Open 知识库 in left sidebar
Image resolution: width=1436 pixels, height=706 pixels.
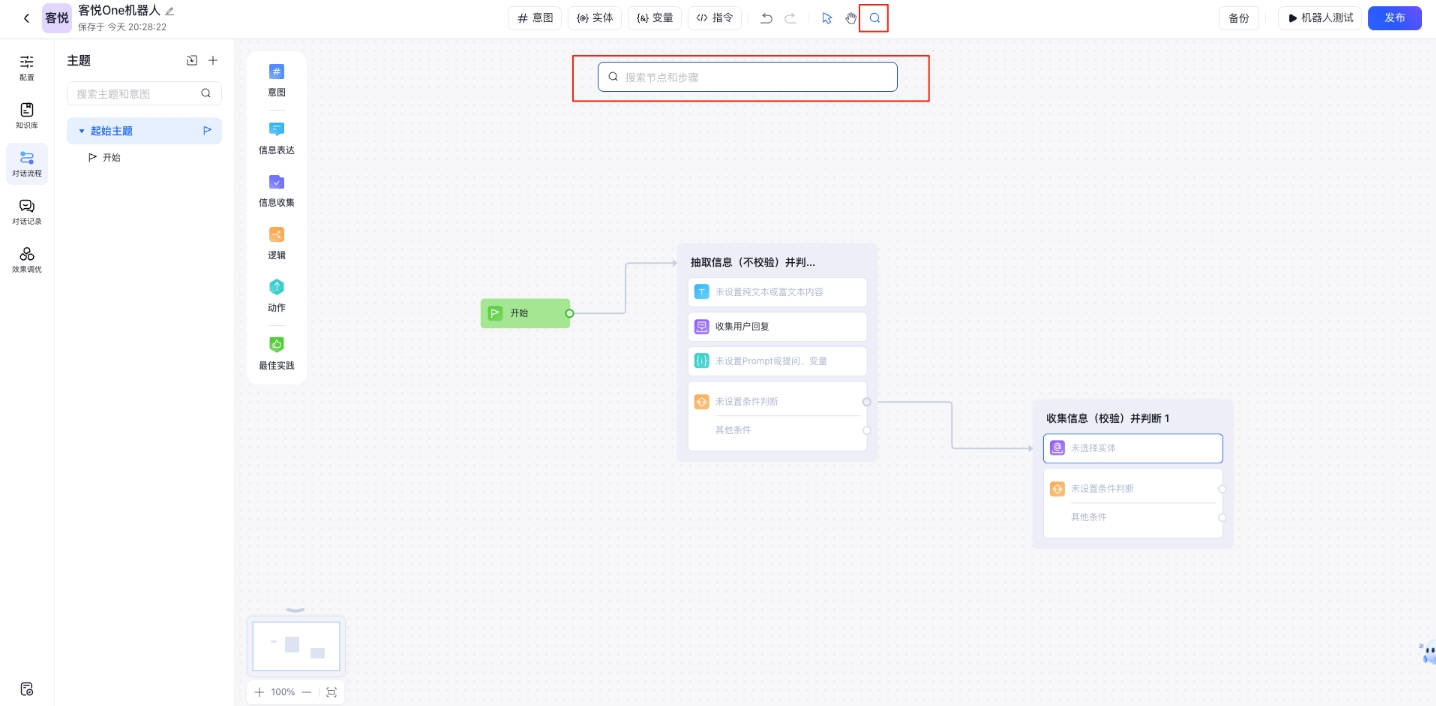[27, 115]
